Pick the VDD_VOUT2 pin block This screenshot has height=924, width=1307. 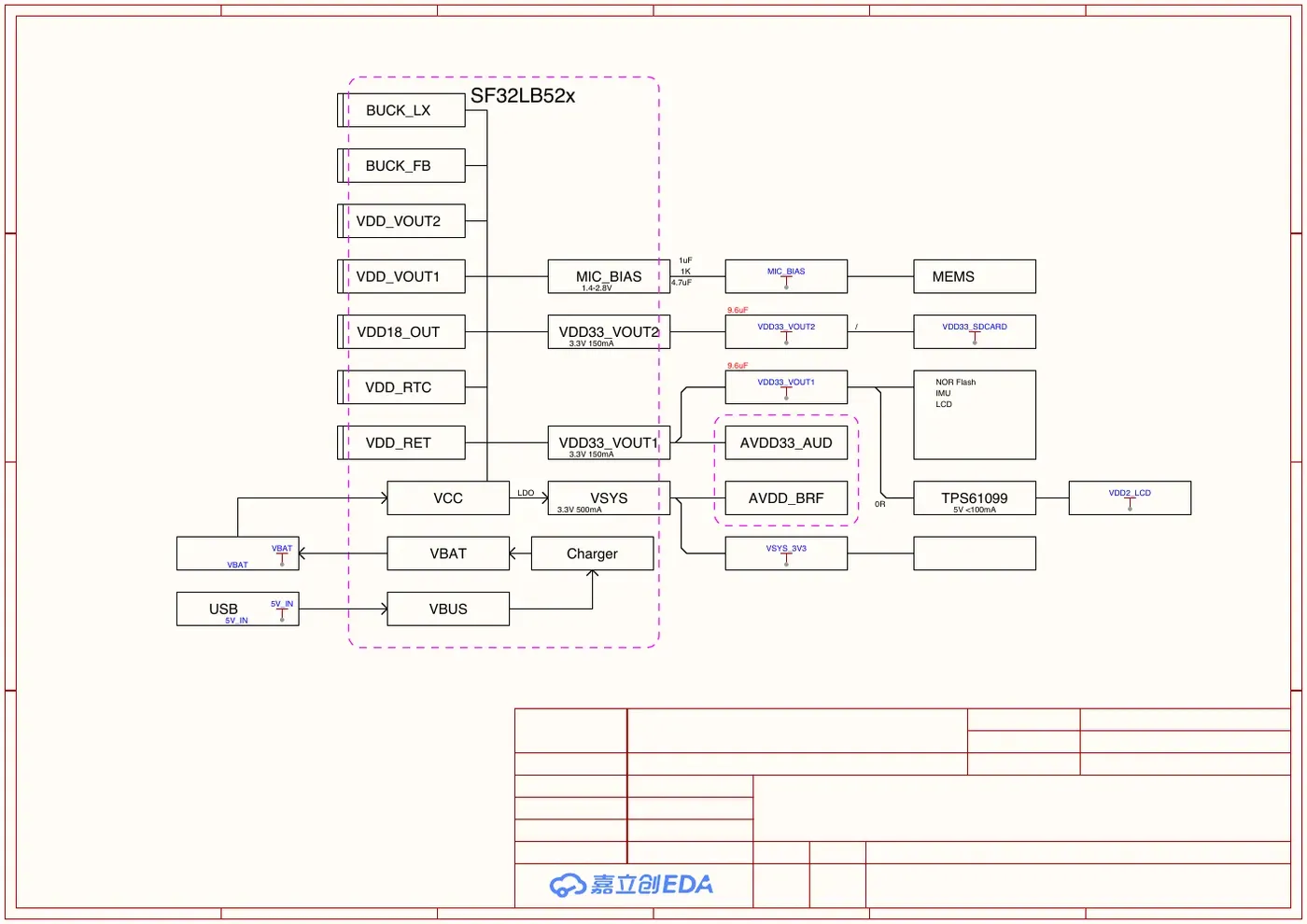[x=401, y=221]
